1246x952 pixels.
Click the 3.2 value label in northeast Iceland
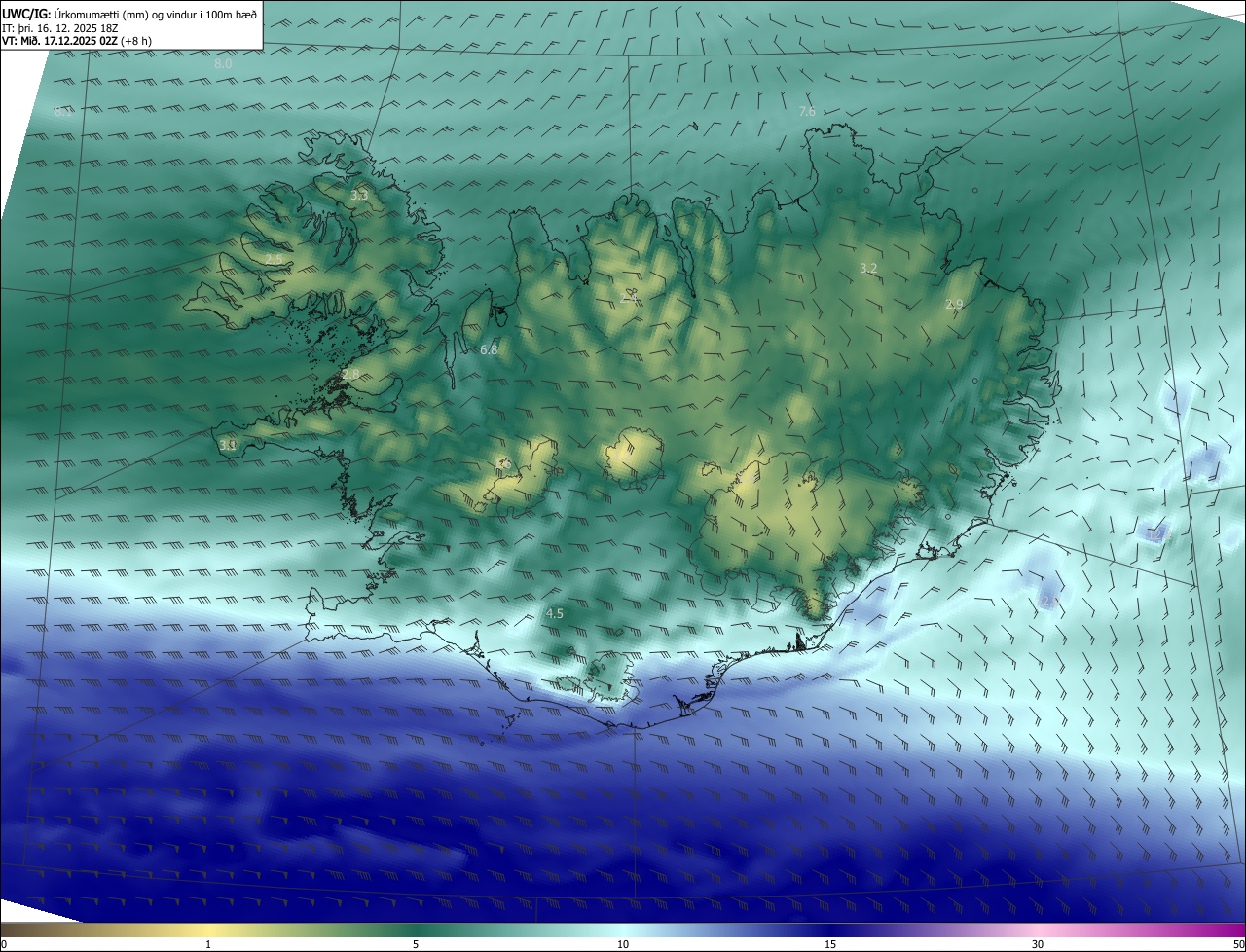click(x=868, y=268)
